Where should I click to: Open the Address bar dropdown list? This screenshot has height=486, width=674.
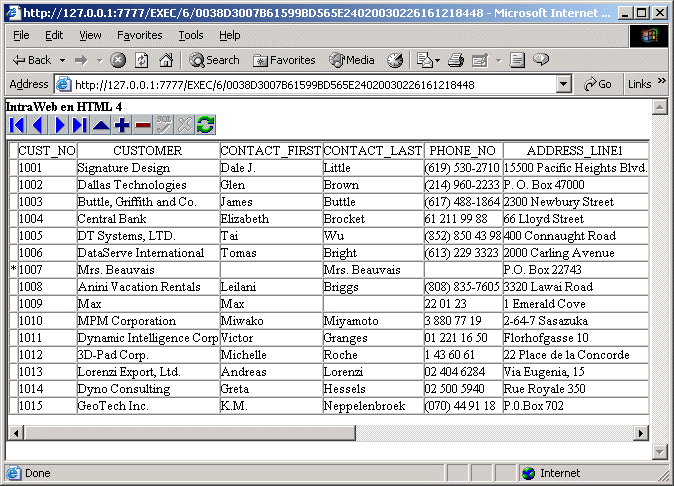pyautogui.click(x=564, y=84)
